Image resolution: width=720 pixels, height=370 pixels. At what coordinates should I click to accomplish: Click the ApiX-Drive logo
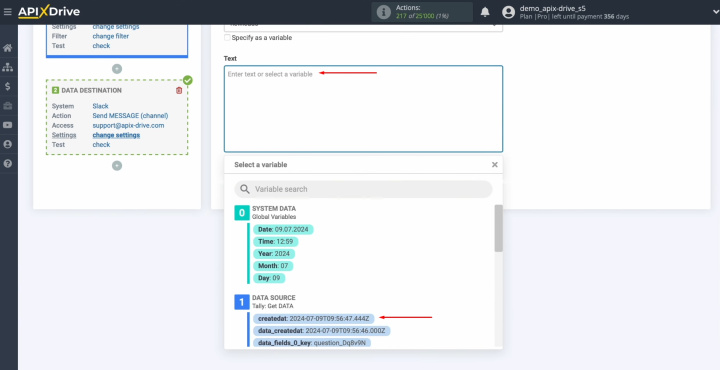pyautogui.click(x=49, y=12)
